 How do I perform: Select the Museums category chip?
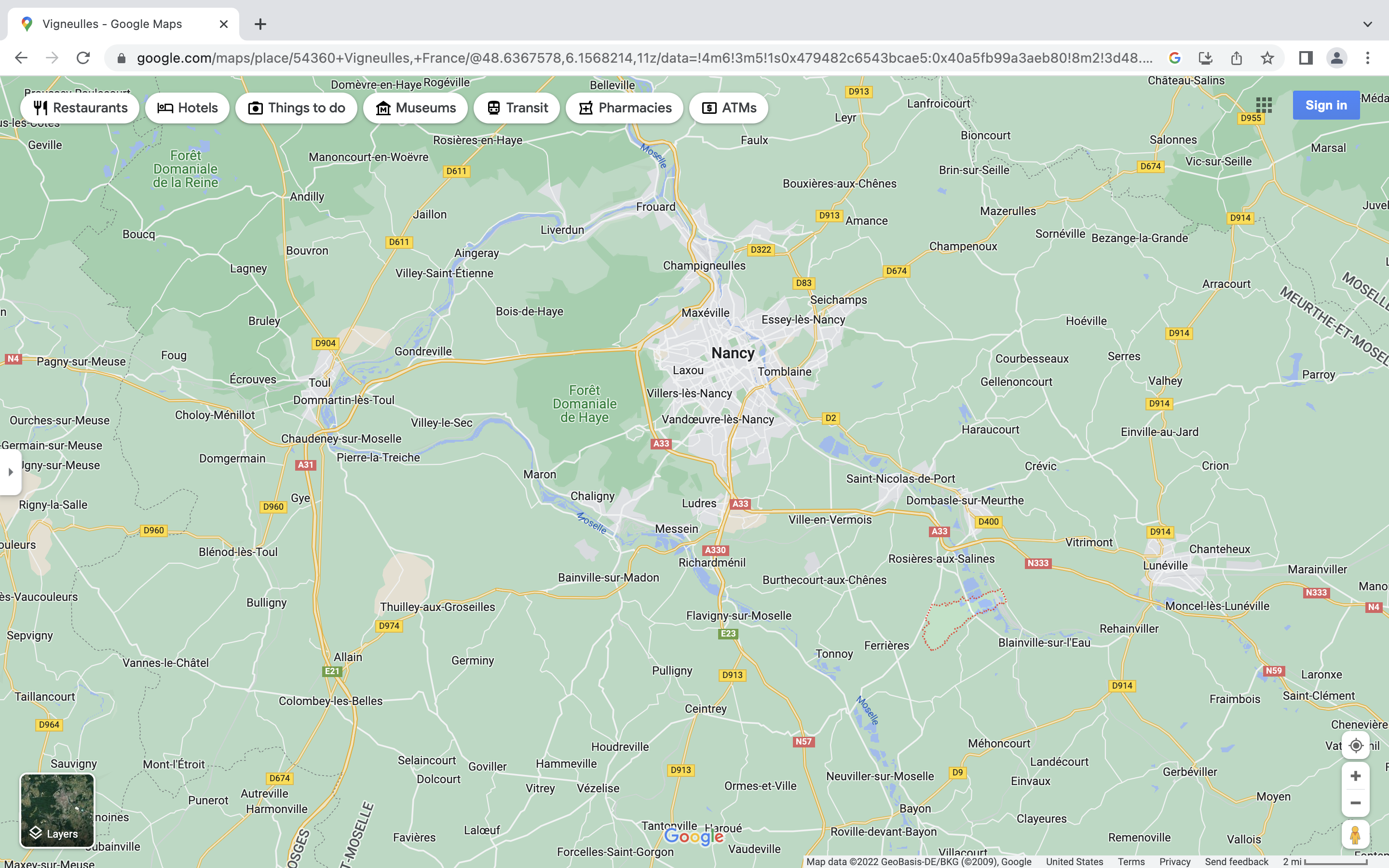(415, 108)
